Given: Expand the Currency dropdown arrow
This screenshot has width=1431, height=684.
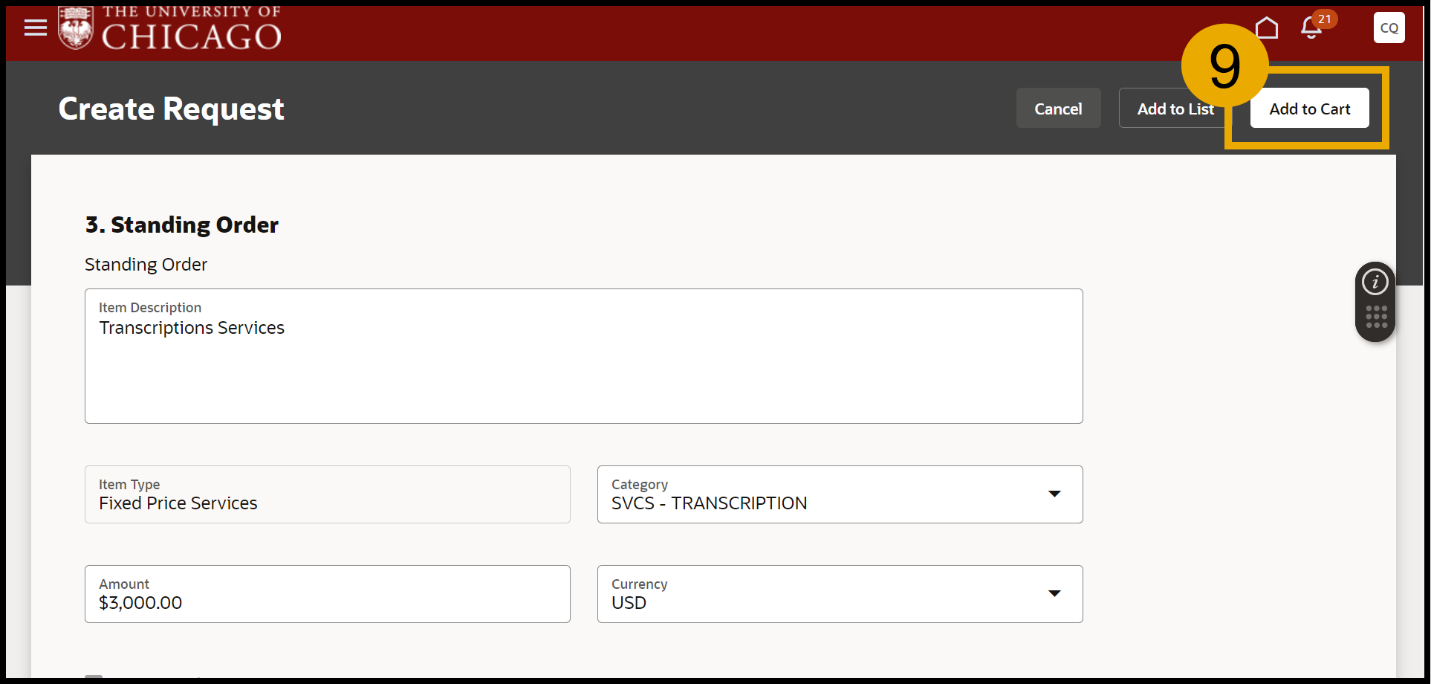Looking at the screenshot, I should click(x=1054, y=594).
